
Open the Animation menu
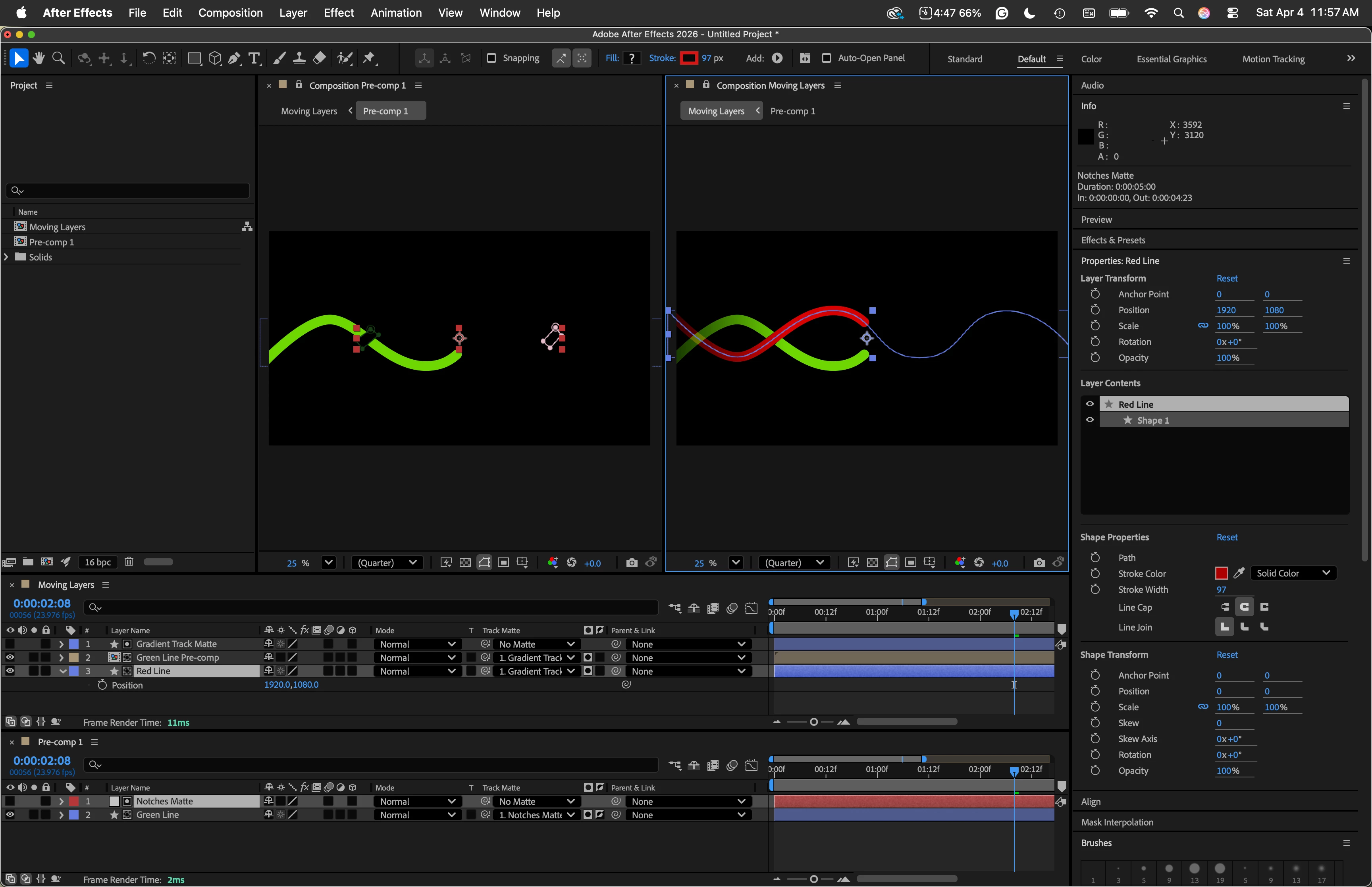point(395,13)
